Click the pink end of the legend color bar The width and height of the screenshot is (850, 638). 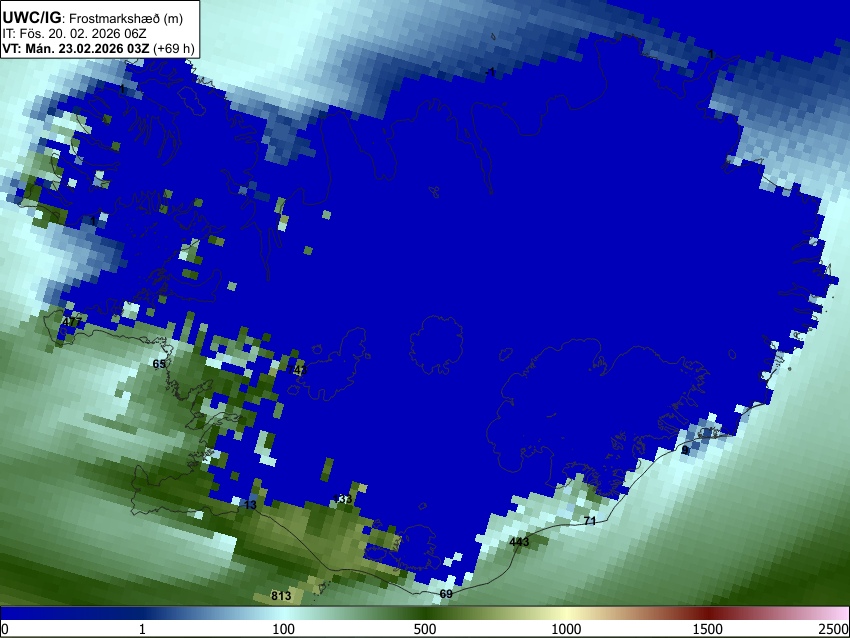tap(838, 613)
